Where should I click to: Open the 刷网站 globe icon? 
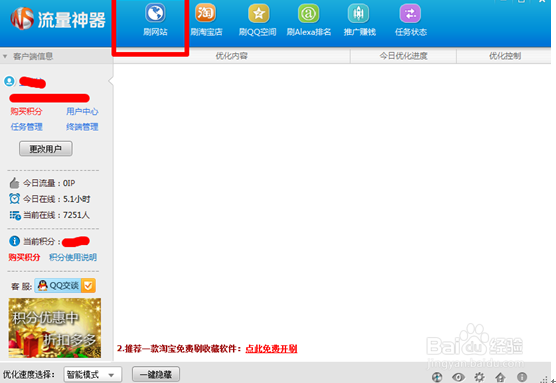pos(155,13)
